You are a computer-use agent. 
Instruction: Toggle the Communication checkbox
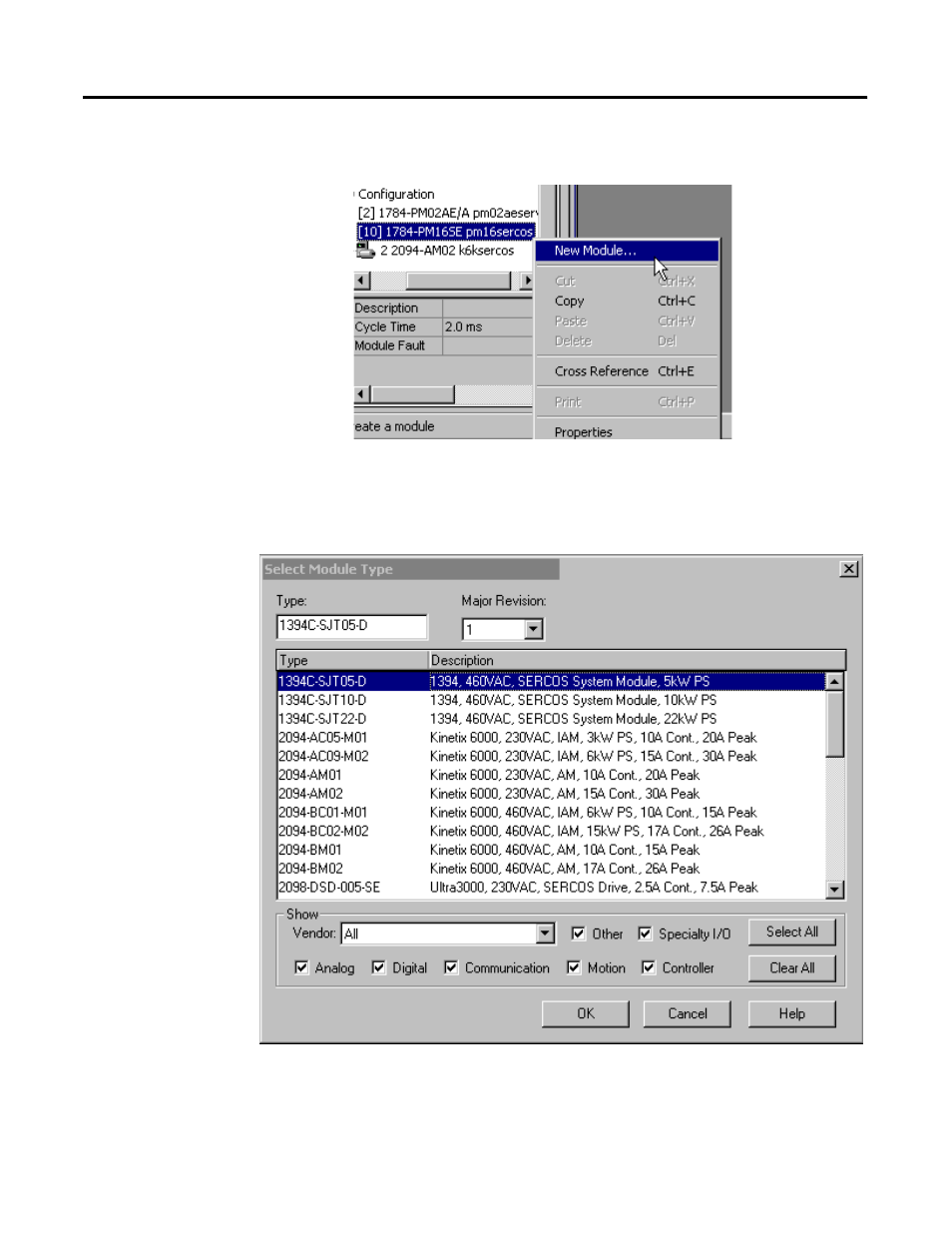[x=451, y=967]
